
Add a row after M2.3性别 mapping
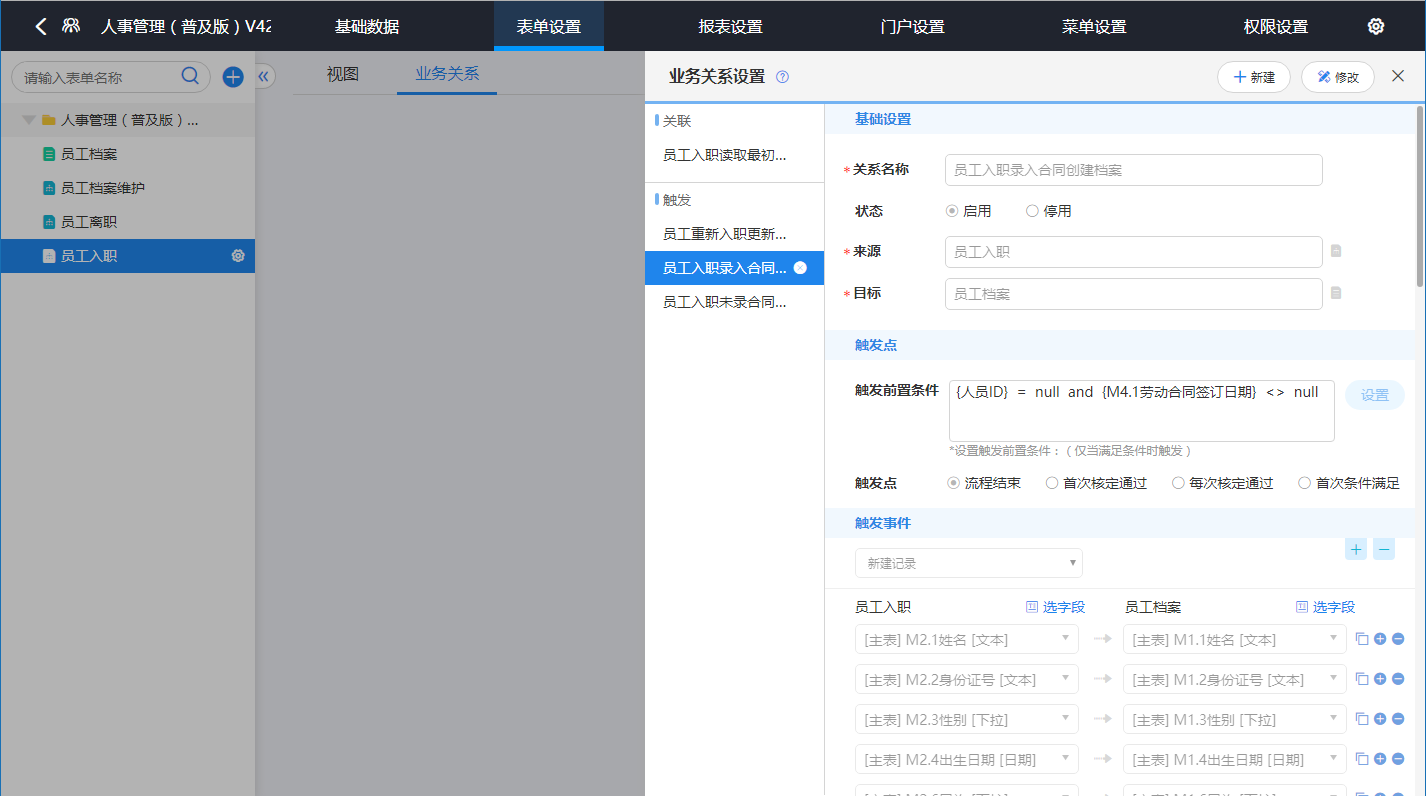[x=1380, y=719]
